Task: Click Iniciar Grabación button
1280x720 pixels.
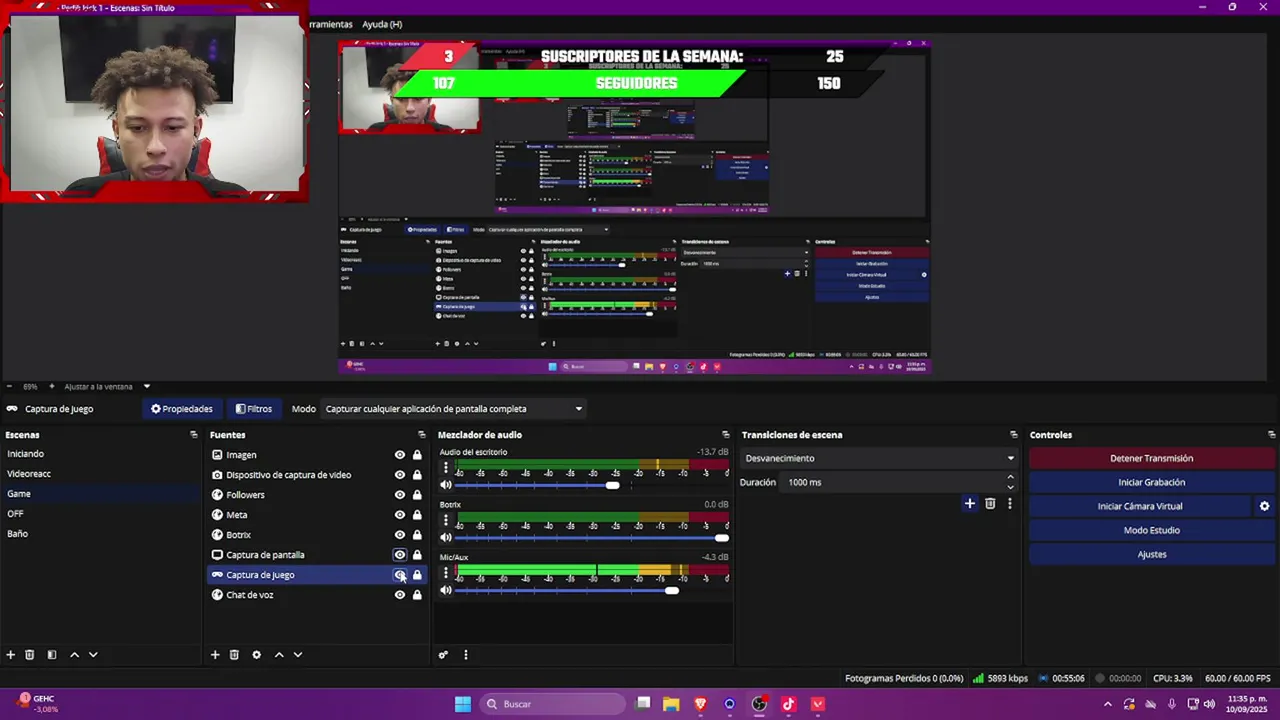Action: point(1152,482)
